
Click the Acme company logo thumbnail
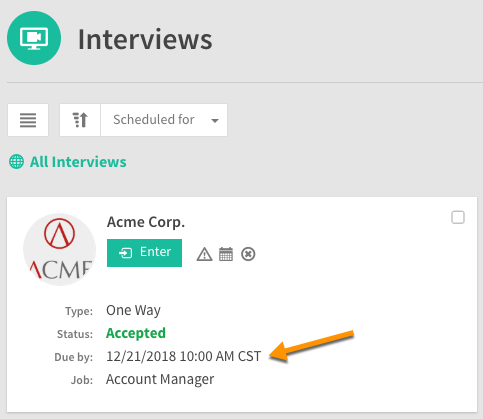(59, 249)
